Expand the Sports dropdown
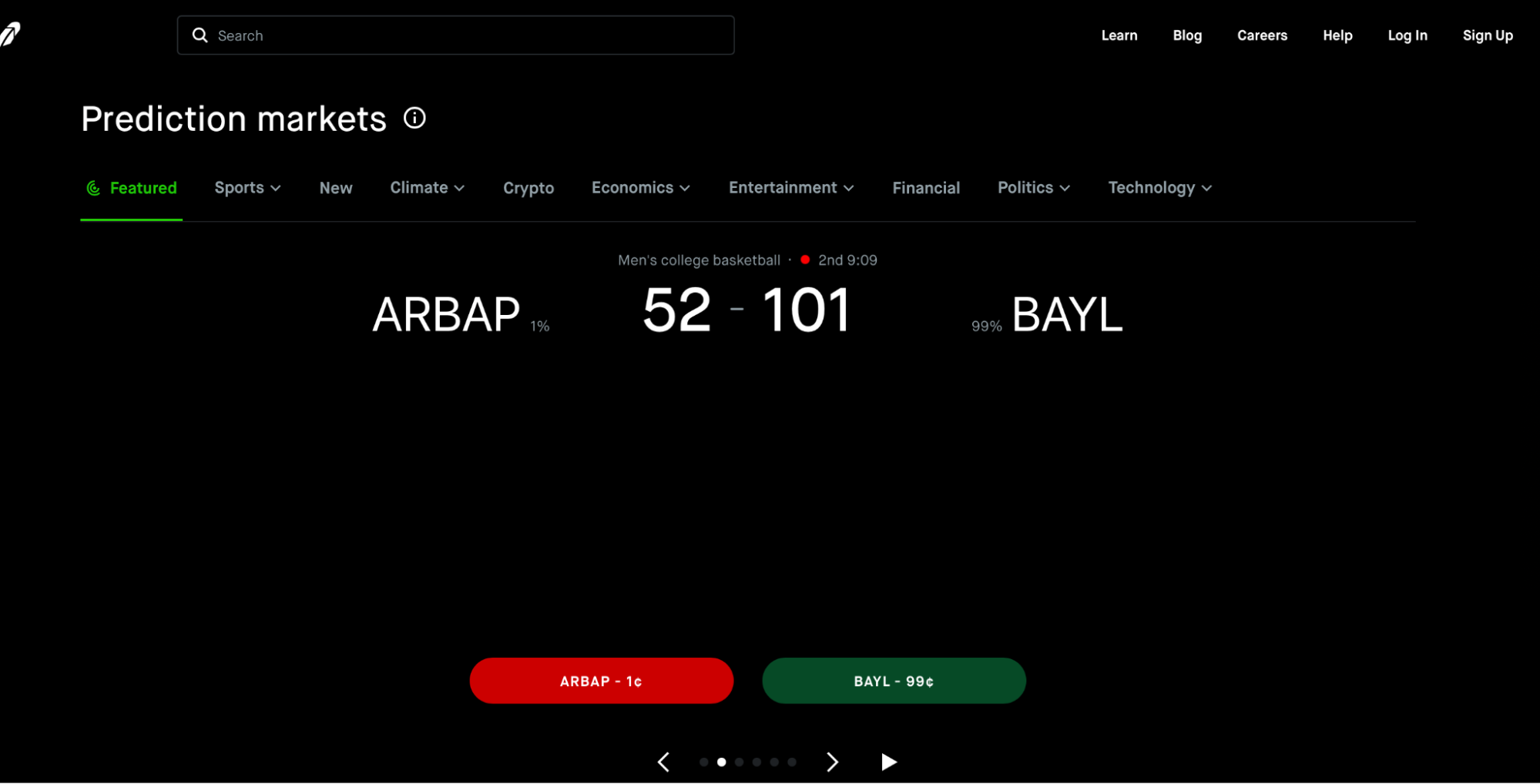 247,187
